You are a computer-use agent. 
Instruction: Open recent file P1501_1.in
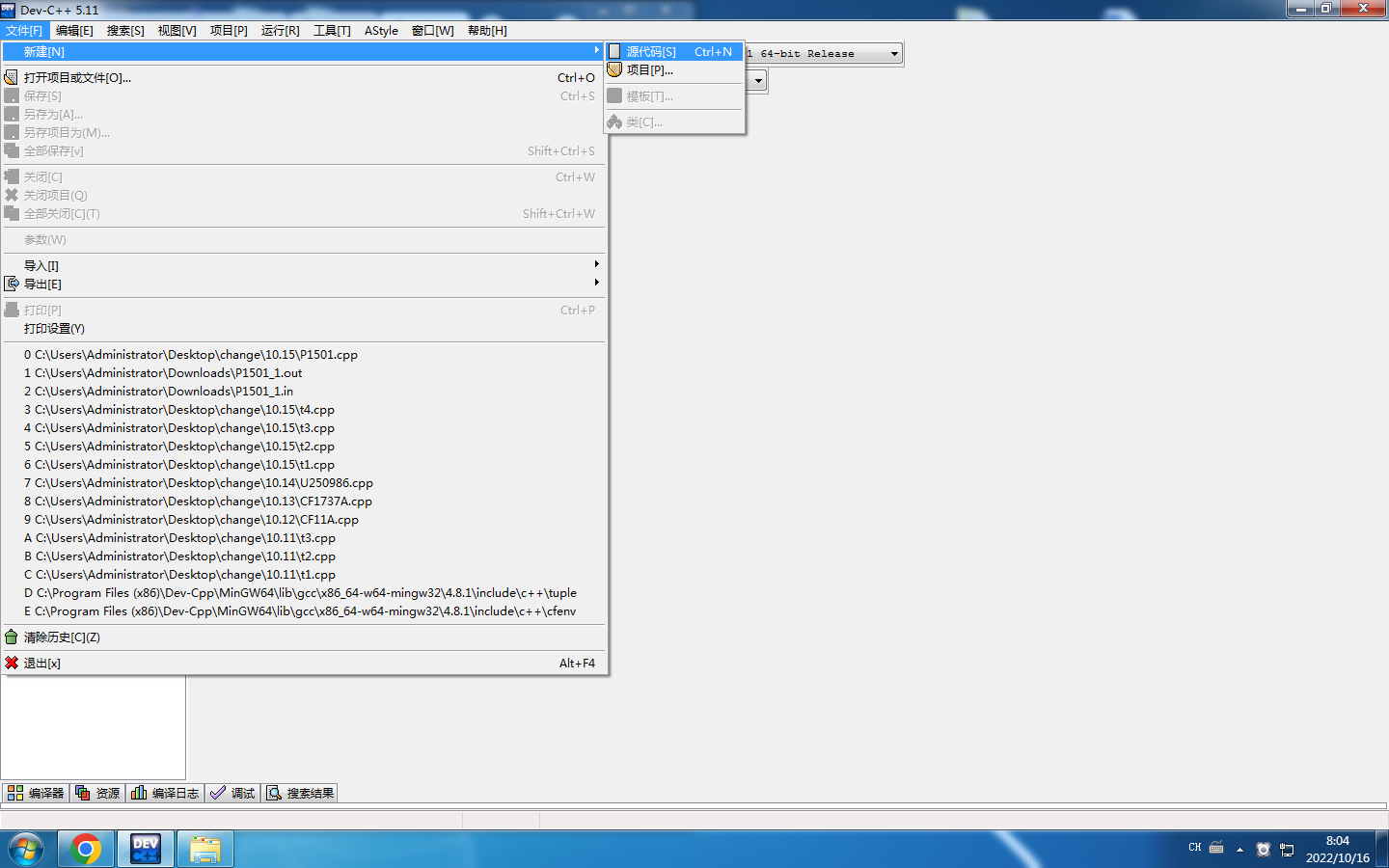click(x=303, y=392)
